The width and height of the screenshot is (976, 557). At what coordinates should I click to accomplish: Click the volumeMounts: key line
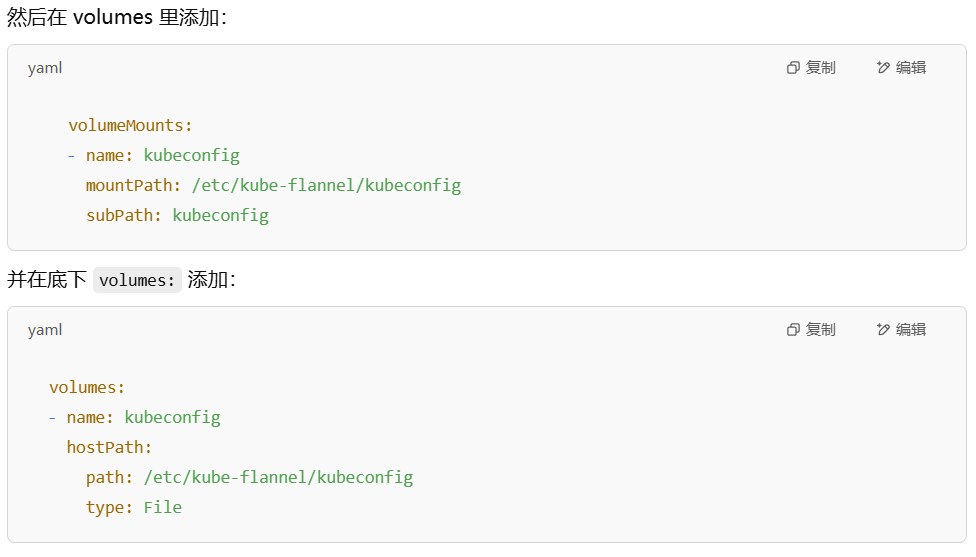(130, 126)
